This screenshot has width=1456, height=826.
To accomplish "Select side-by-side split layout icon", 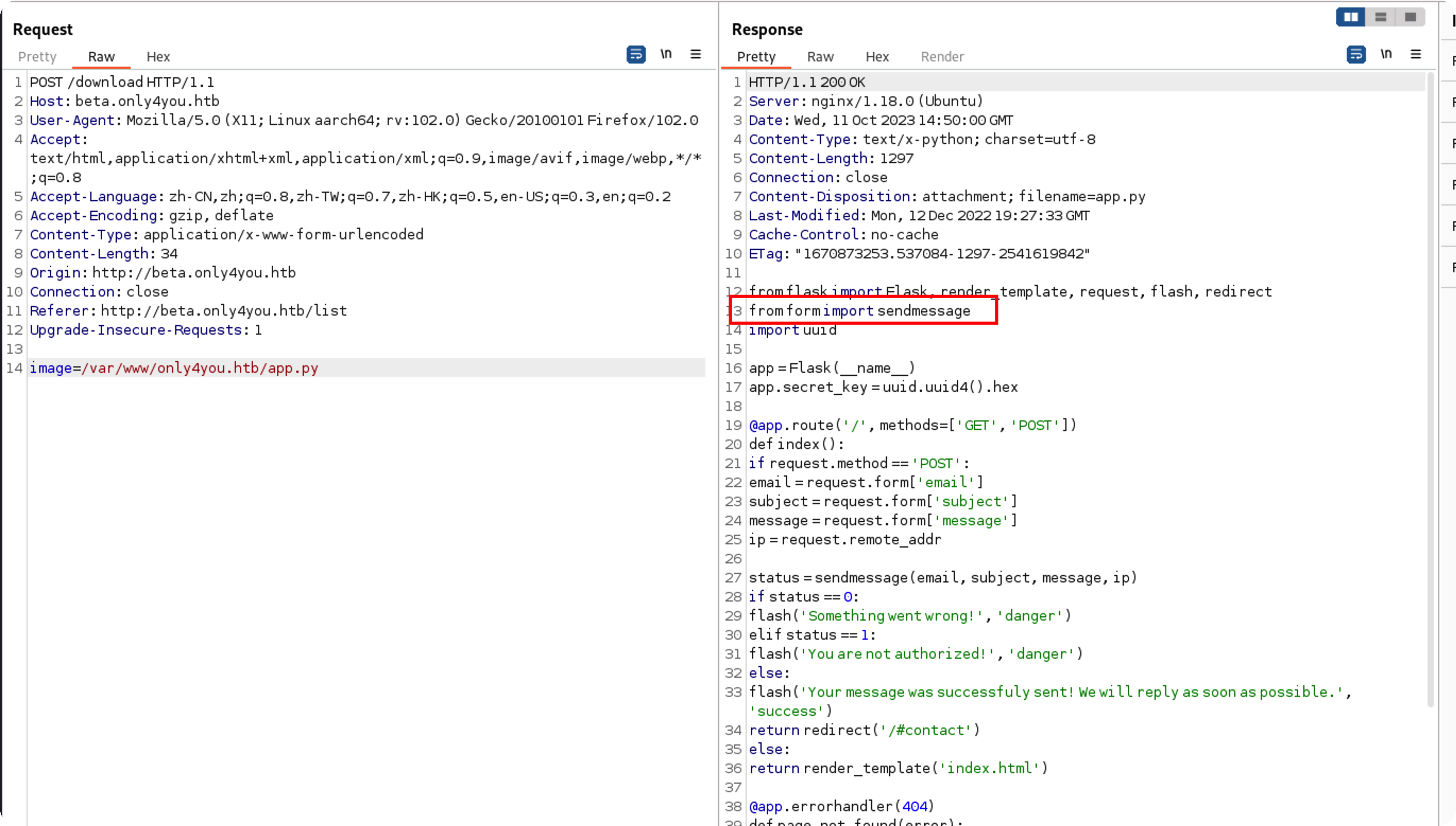I will click(1351, 17).
